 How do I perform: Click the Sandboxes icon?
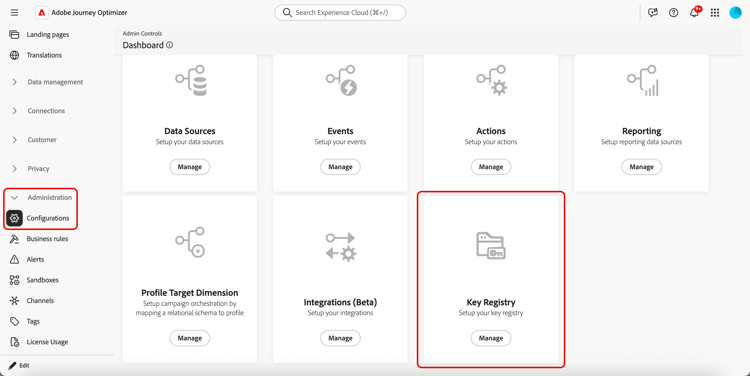(x=14, y=280)
